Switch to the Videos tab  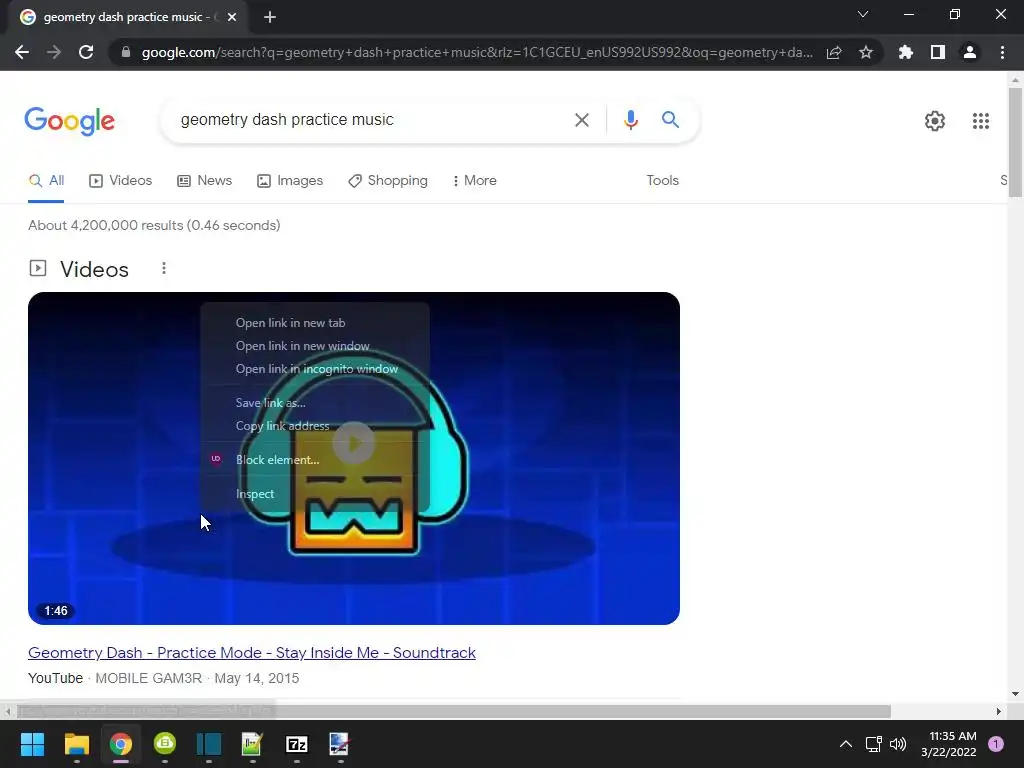[x=121, y=181]
